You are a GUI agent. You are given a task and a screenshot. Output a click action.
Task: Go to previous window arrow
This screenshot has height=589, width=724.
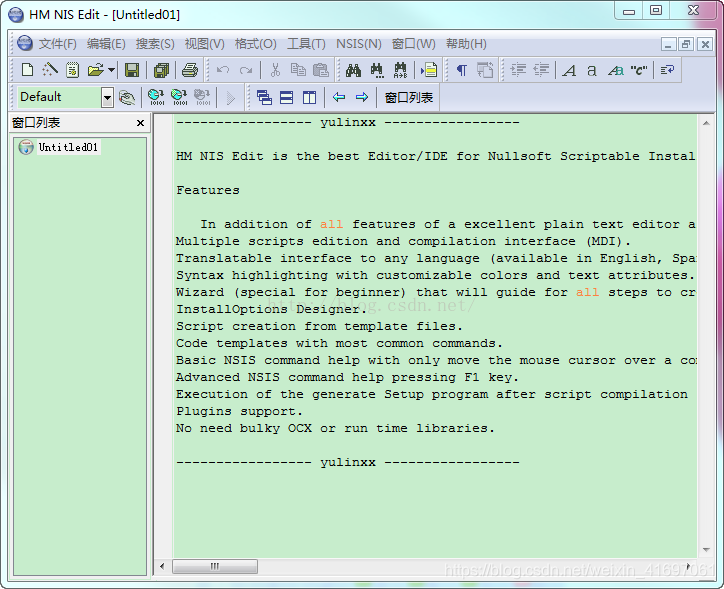tap(339, 97)
